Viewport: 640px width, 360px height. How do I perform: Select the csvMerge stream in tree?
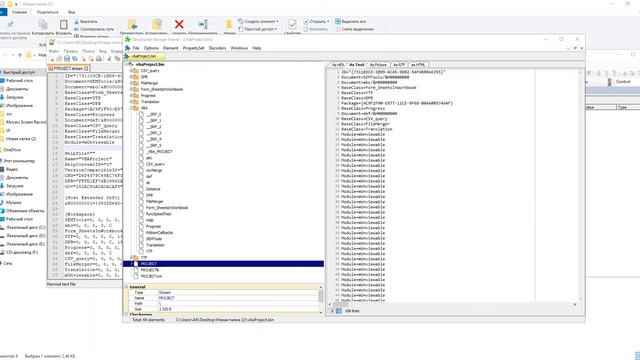(x=154, y=170)
